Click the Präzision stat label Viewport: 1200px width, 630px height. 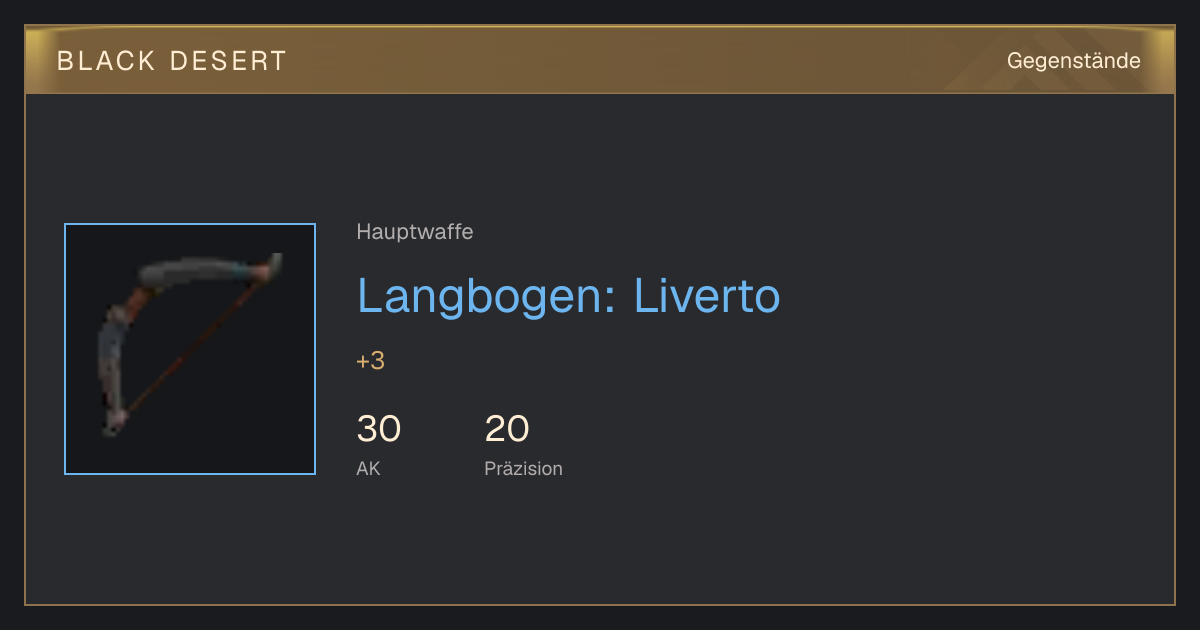coord(523,468)
